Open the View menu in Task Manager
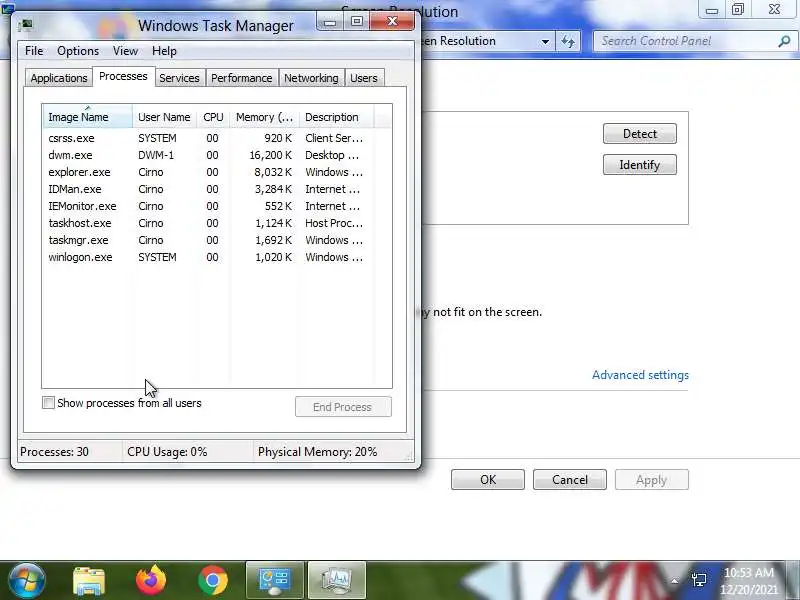The height and width of the screenshot is (600, 800). coord(125,51)
